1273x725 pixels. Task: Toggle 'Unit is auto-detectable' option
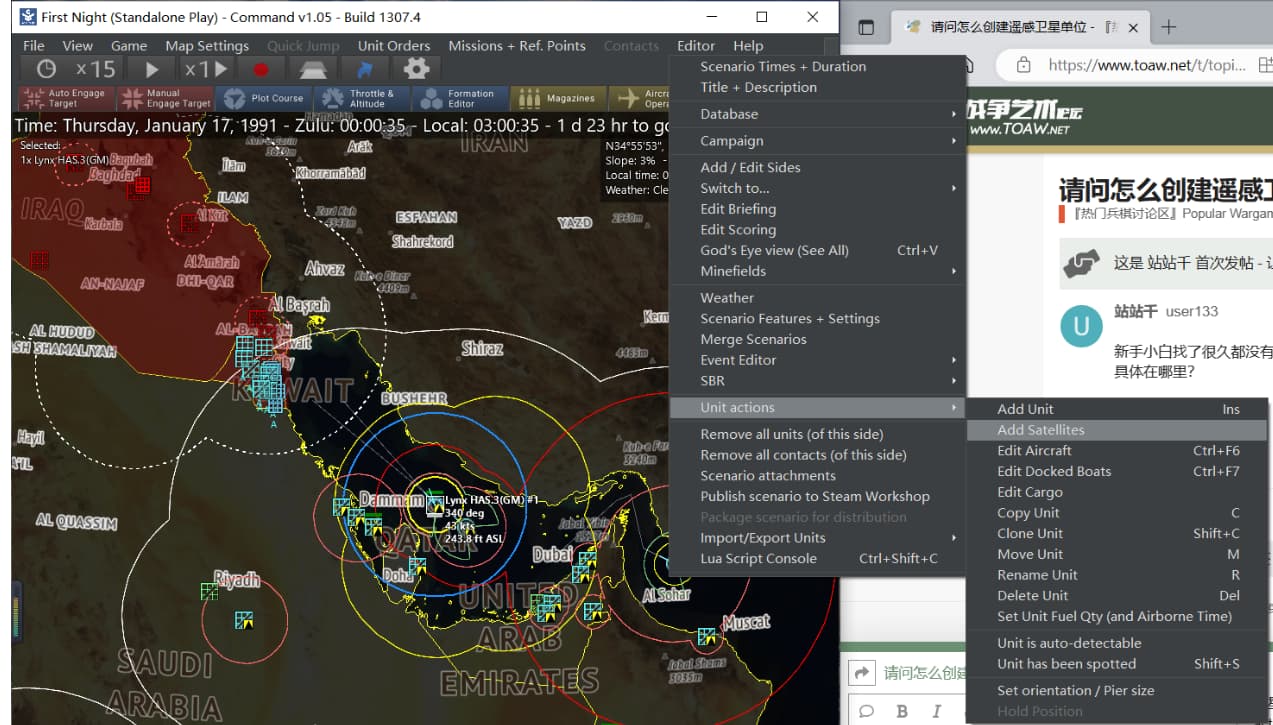click(1117, 643)
